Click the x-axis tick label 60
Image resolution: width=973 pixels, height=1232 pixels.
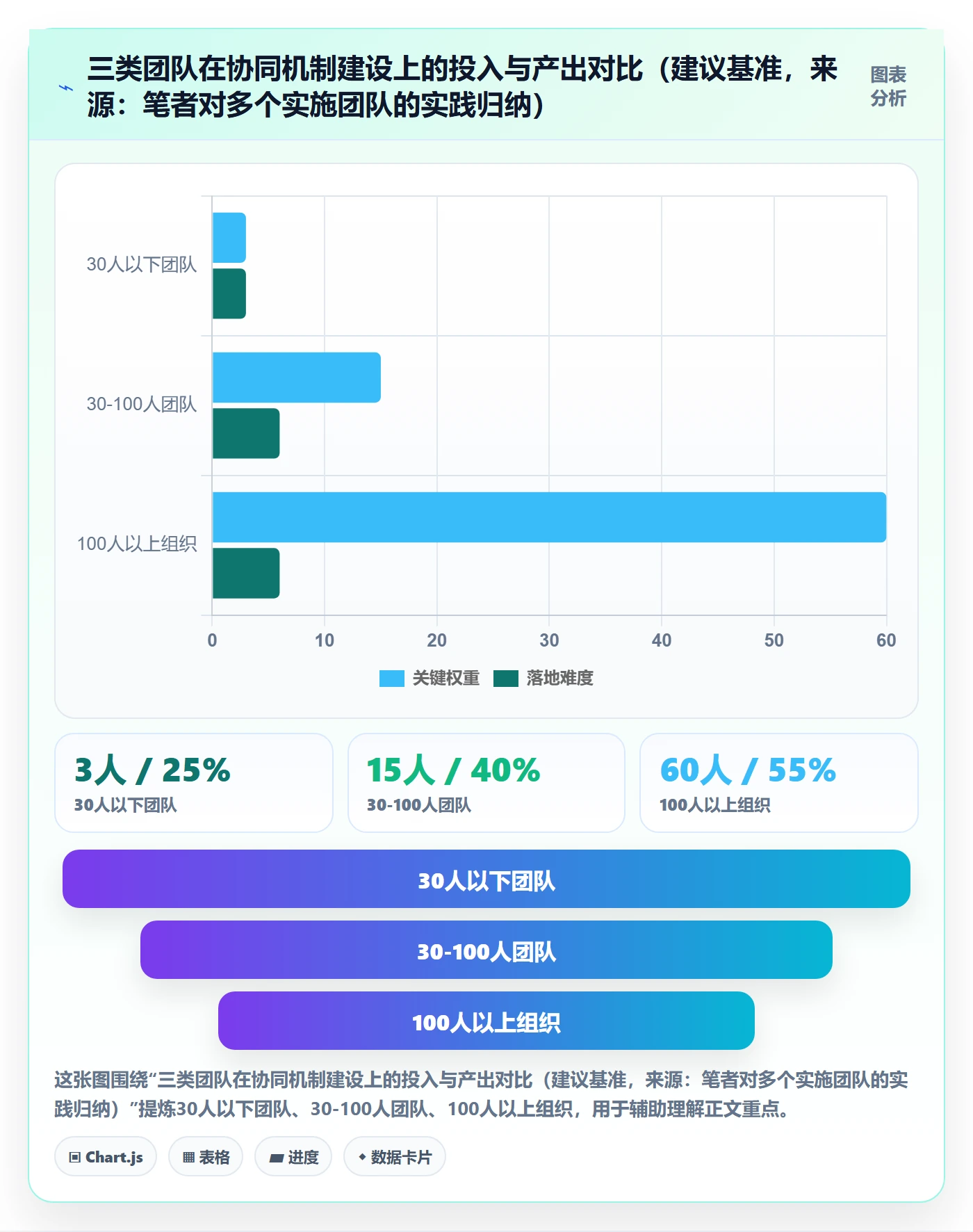click(x=886, y=640)
